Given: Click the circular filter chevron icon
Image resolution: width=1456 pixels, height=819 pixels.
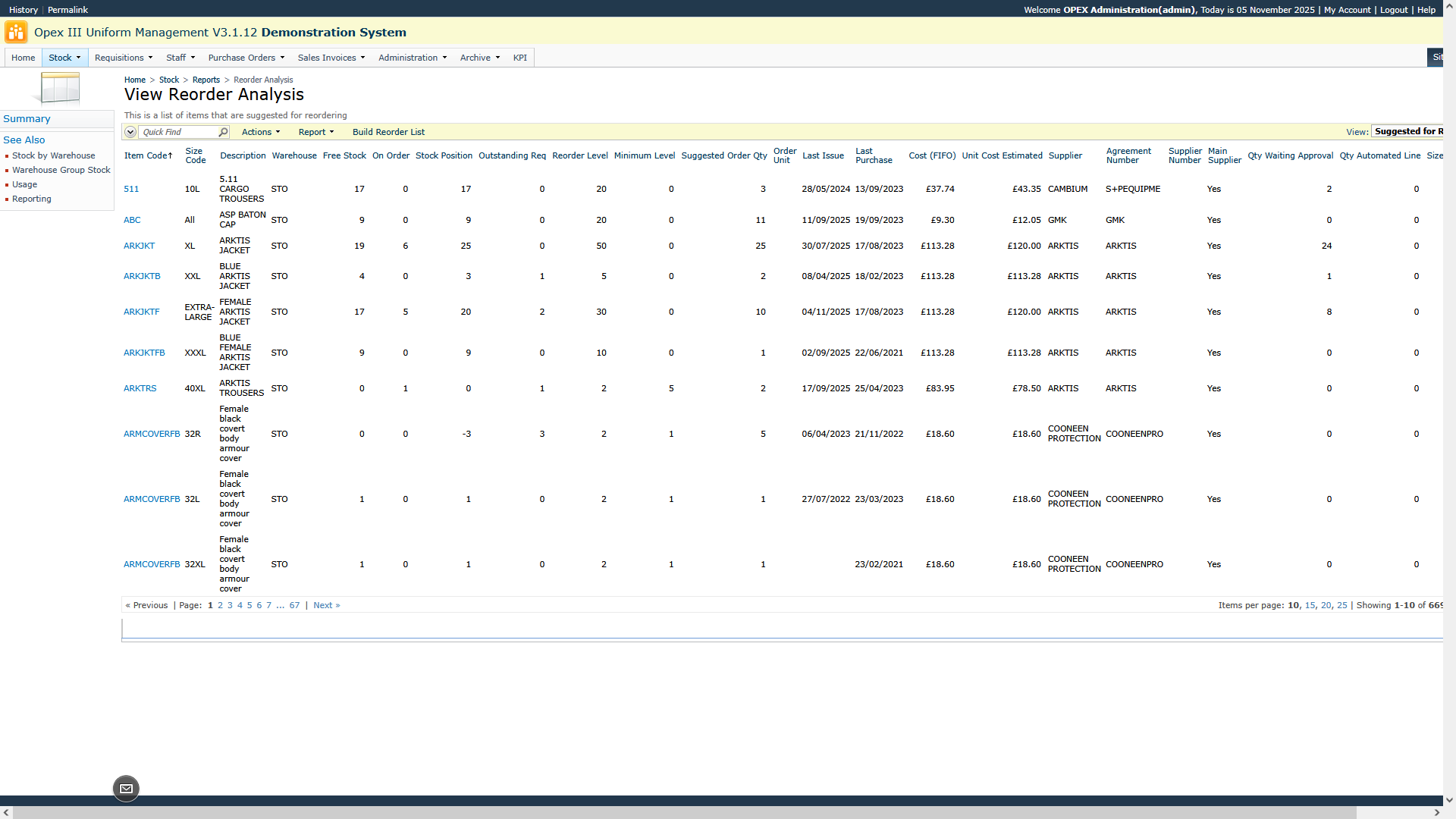Looking at the screenshot, I should pos(130,132).
